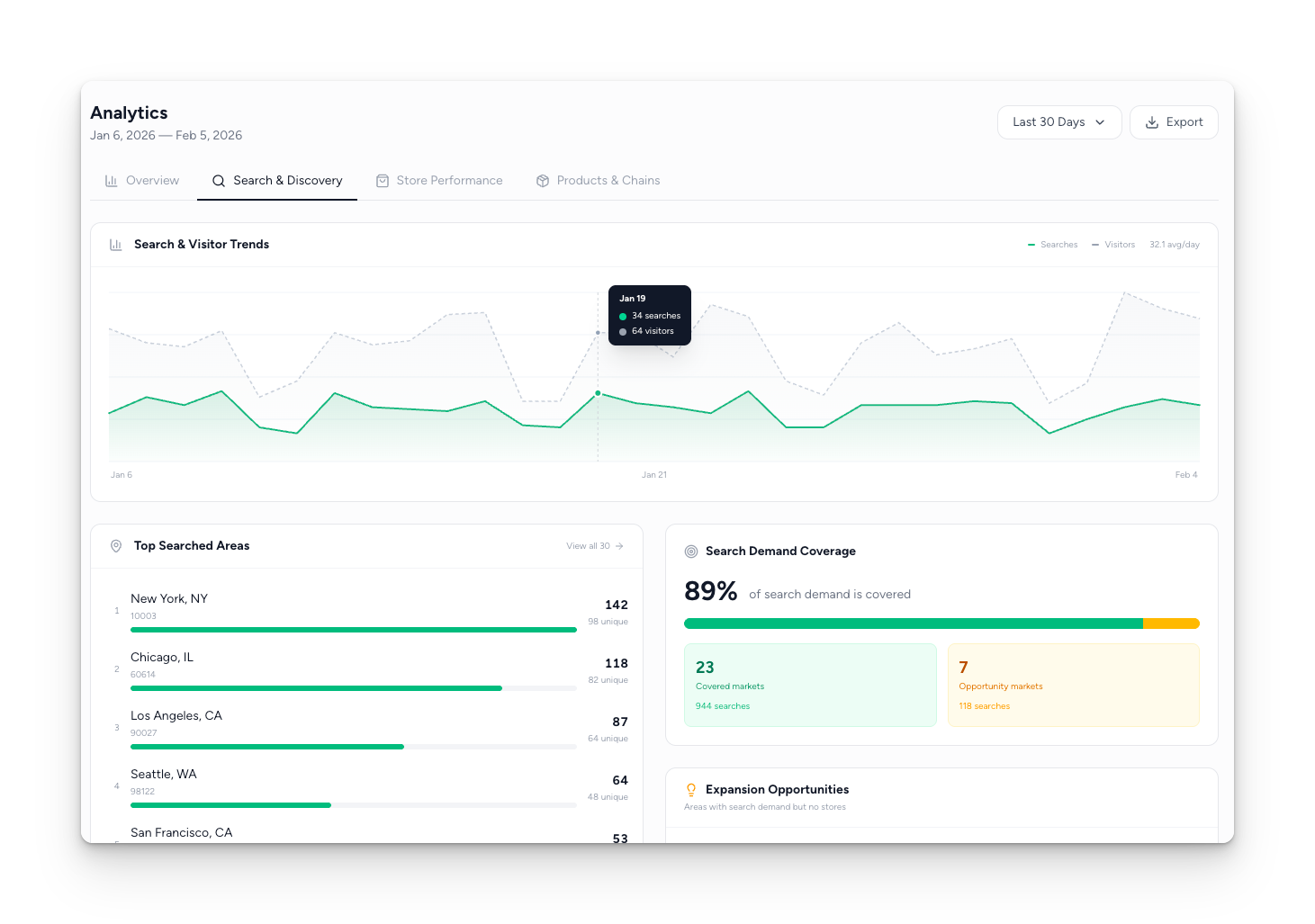Click the Products & Chains cube icon
Viewport: 1315px width, 924px height.
543,181
